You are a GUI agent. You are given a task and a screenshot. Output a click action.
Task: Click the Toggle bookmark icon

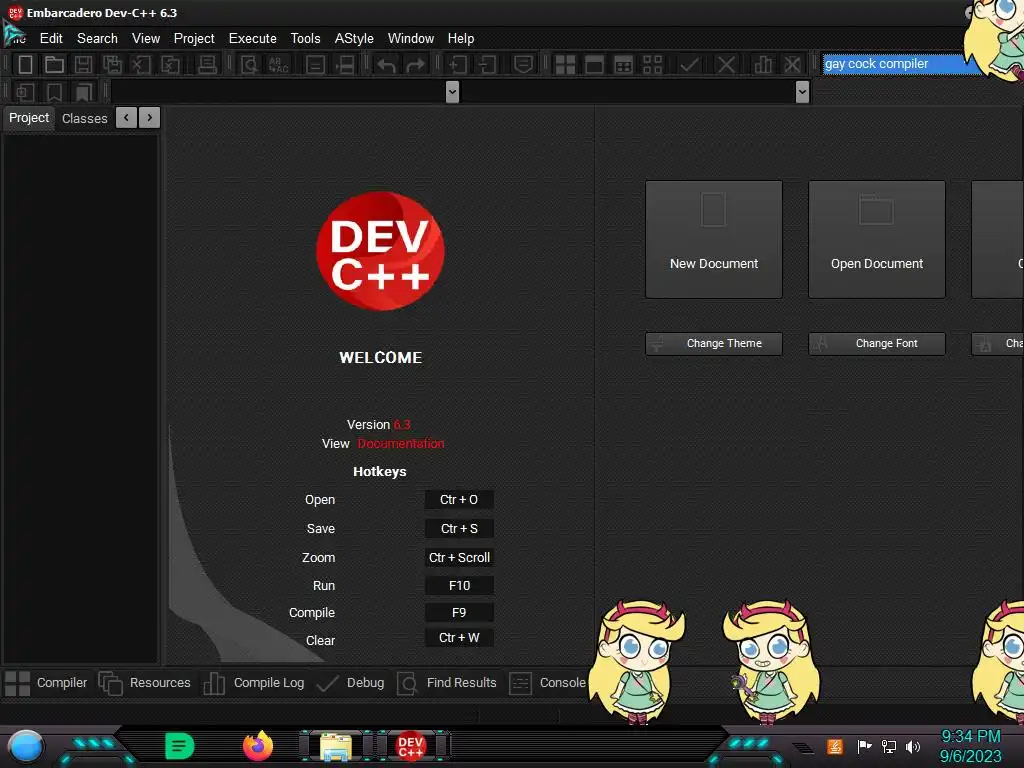coord(54,92)
